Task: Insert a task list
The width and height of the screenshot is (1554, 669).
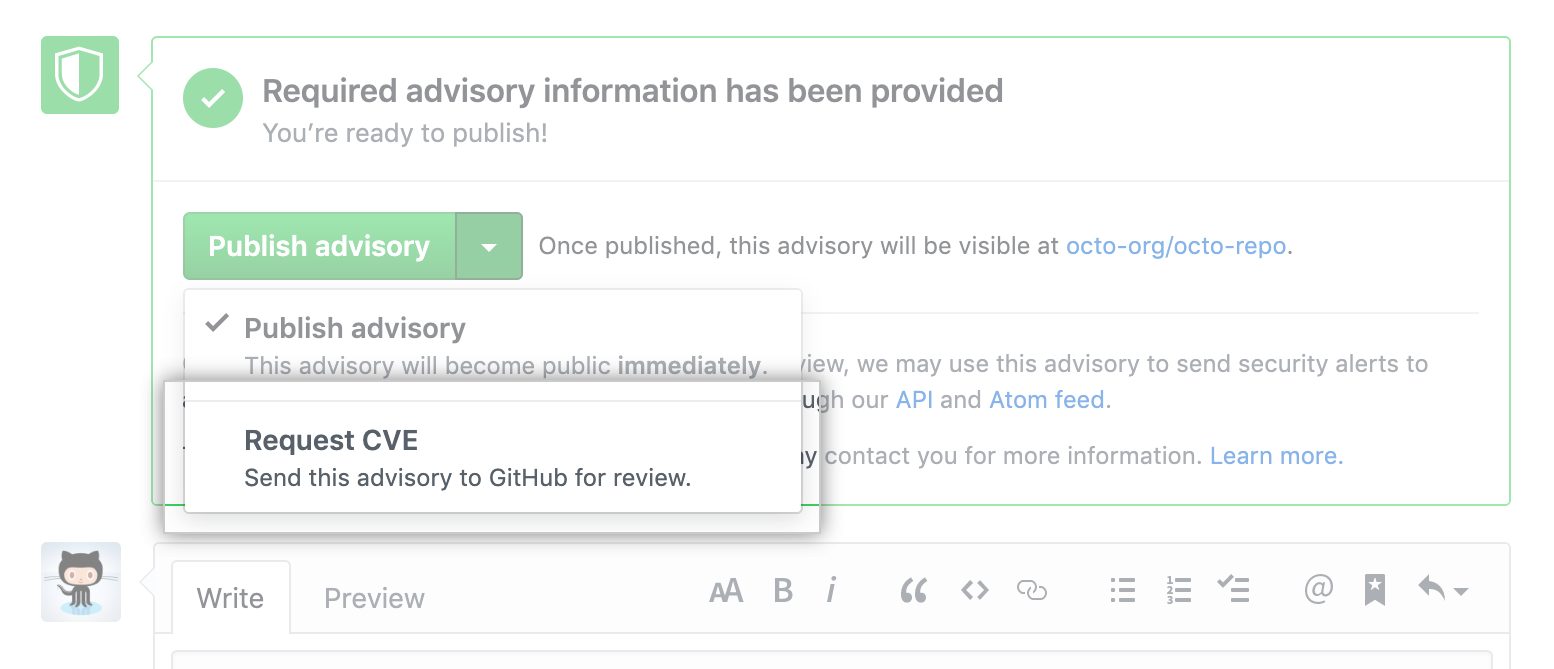Action: [1234, 591]
